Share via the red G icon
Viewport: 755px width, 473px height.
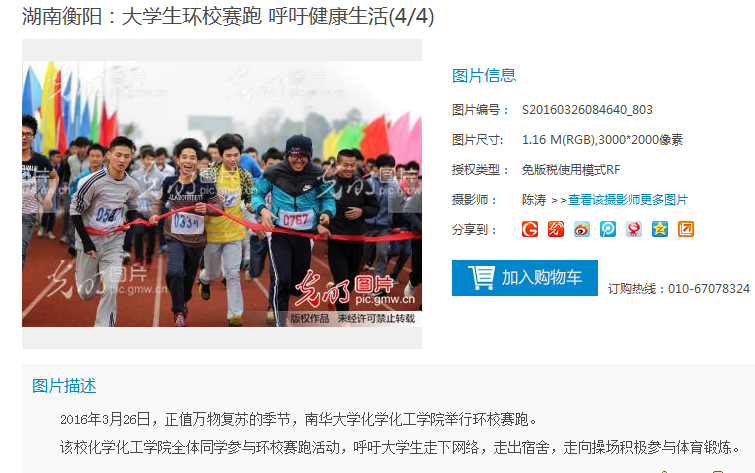(x=530, y=229)
